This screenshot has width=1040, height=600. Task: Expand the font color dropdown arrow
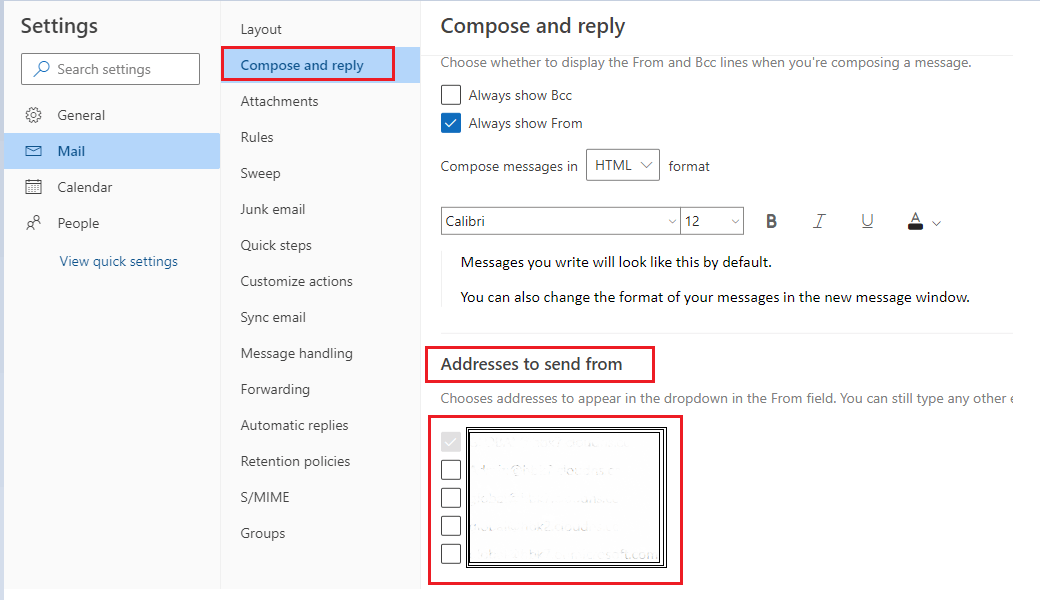[x=937, y=223]
